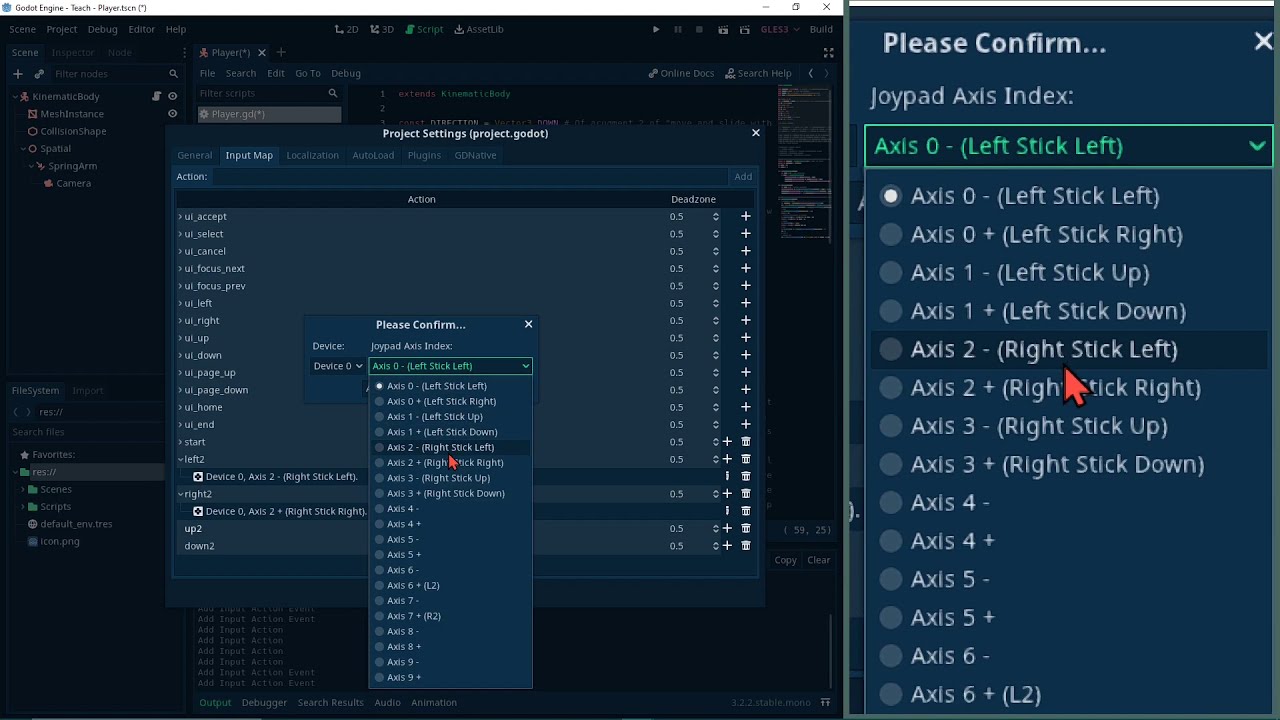The image size is (1280, 720).
Task: Switch to the General settings tab
Action: click(195, 155)
